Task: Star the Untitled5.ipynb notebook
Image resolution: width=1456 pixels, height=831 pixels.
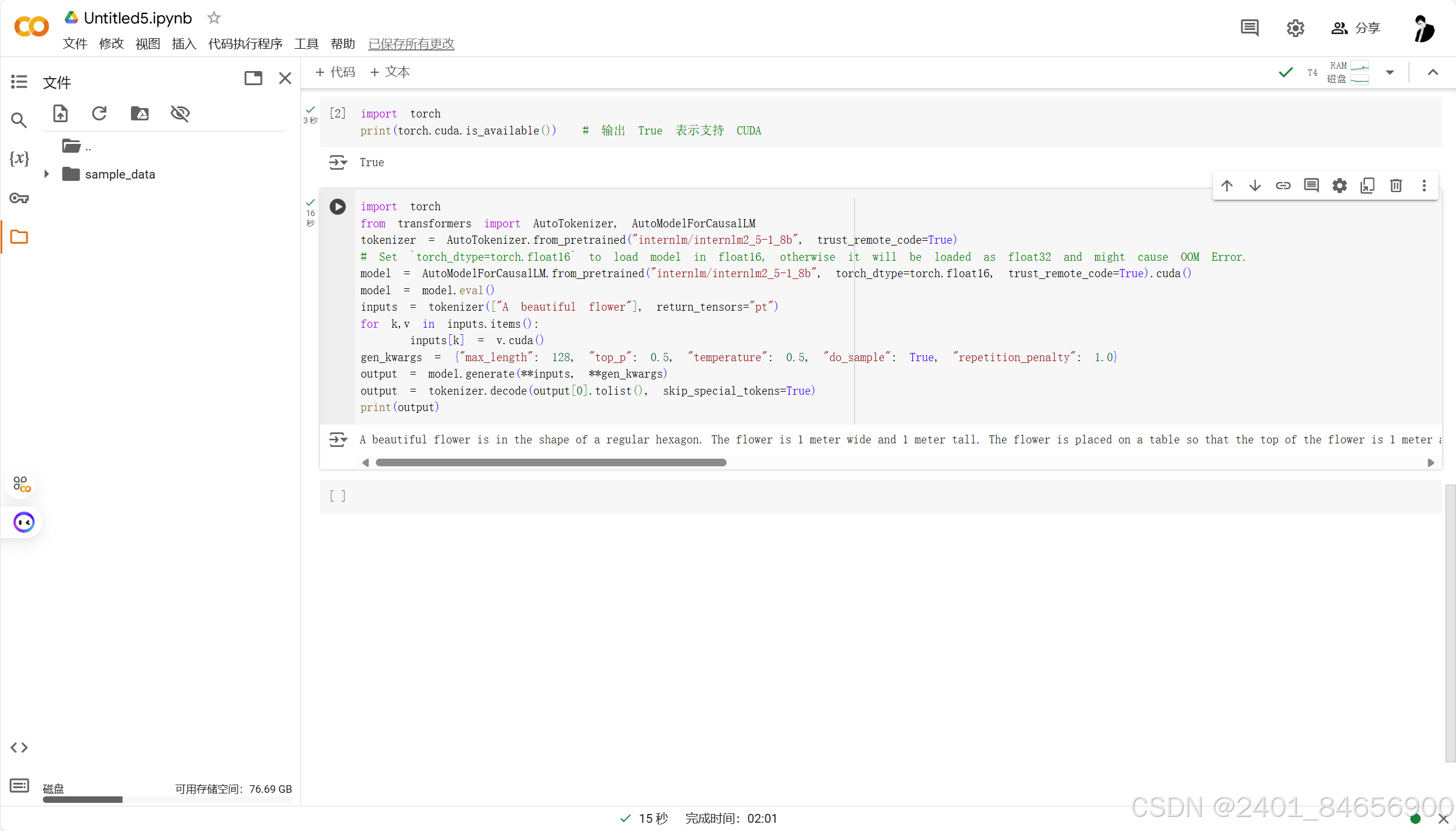Action: coord(214,18)
